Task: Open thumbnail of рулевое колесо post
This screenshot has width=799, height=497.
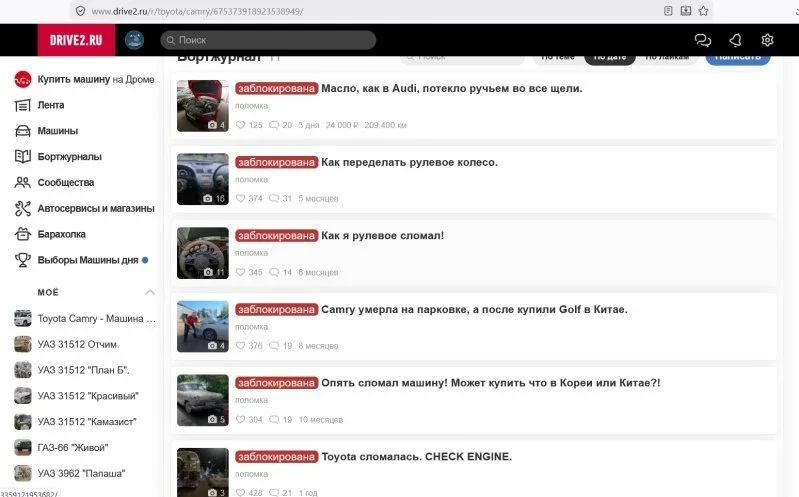Action: [203, 179]
